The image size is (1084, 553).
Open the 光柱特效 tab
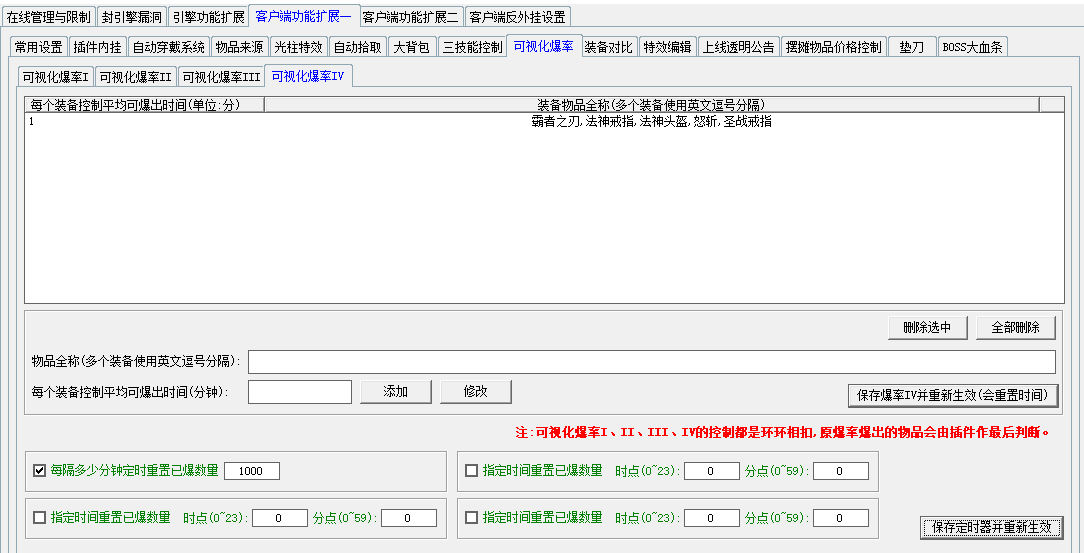coord(298,47)
